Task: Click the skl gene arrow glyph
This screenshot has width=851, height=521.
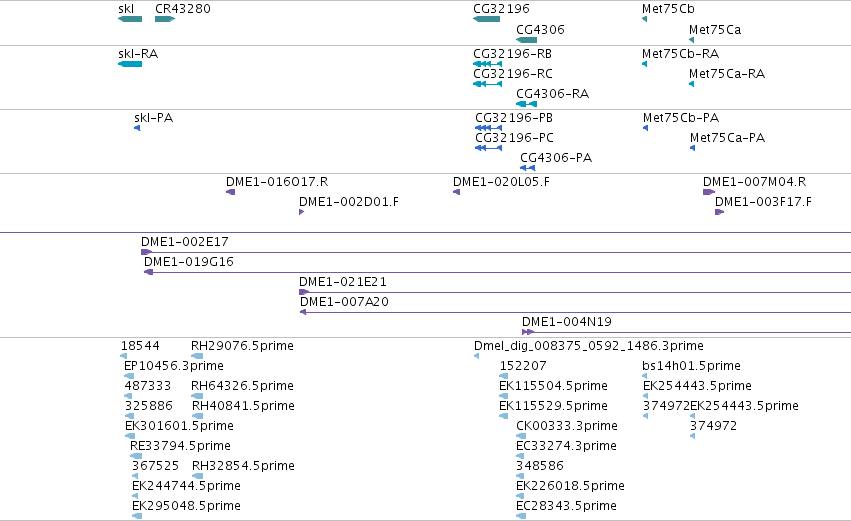Action: coord(130,19)
